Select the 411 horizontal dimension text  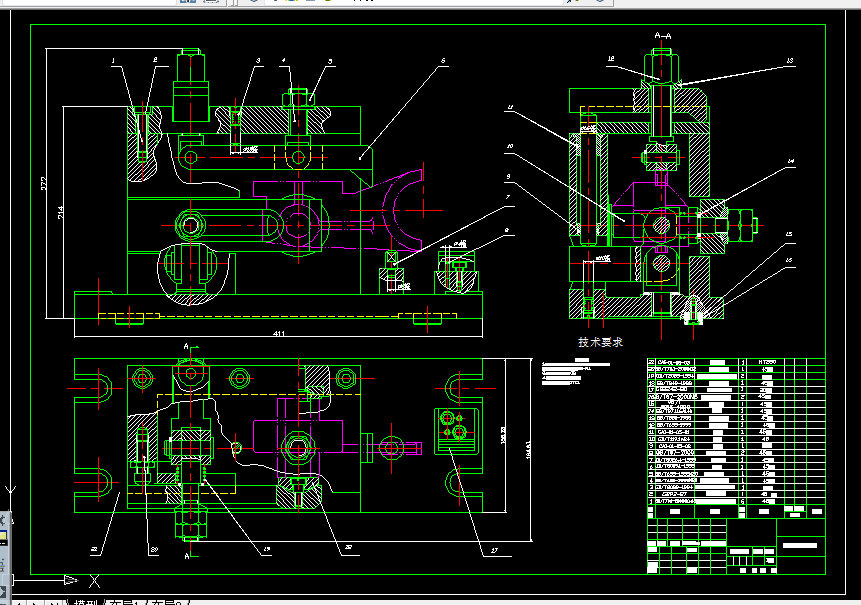[278, 333]
